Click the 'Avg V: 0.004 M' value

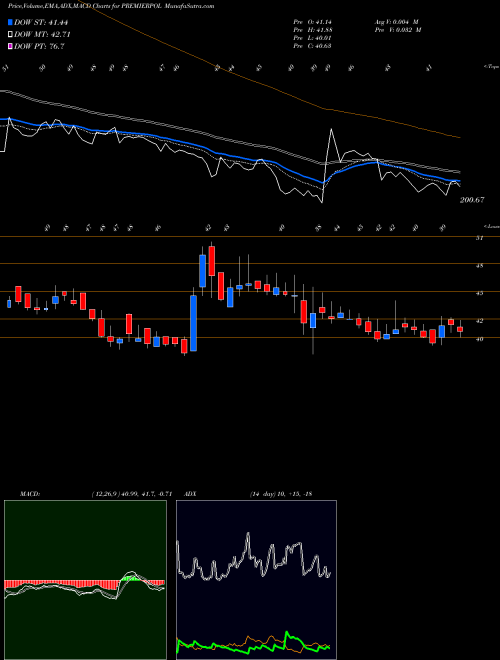pyautogui.click(x=396, y=22)
